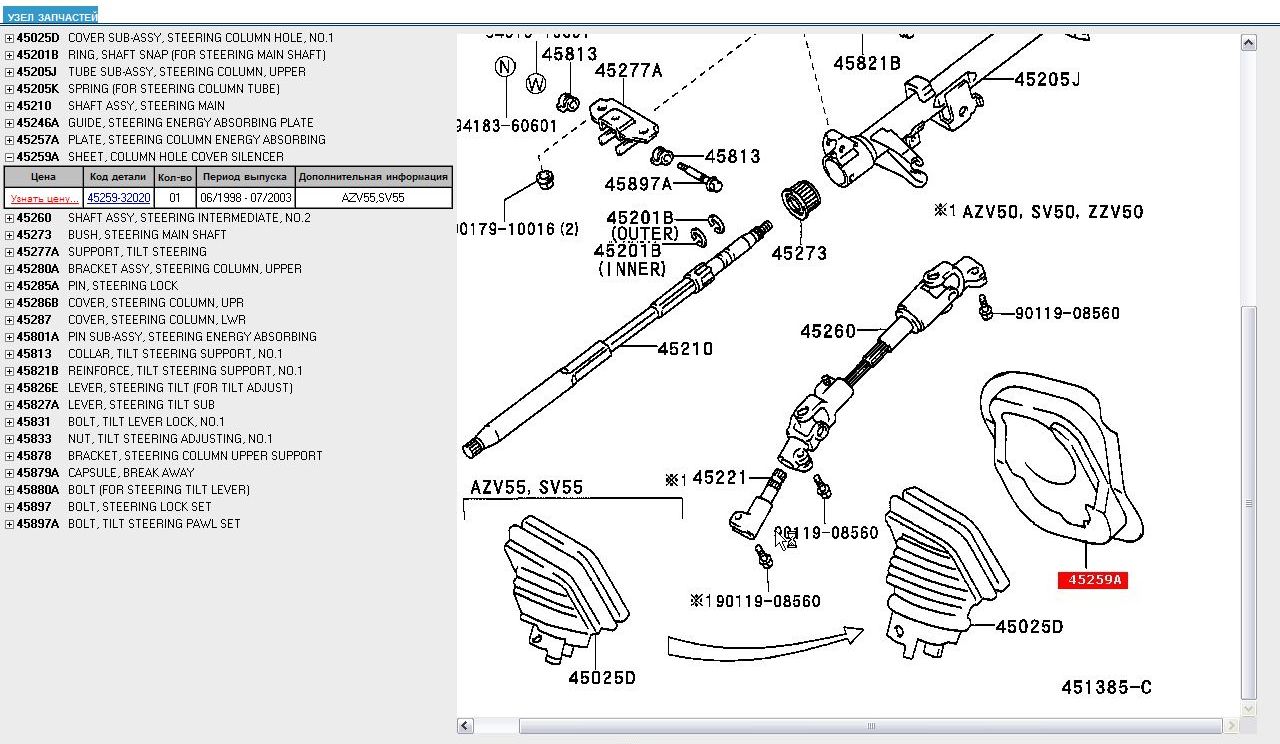Expand the 45897A bolt entry
Image resolution: width=1280 pixels, height=744 pixels.
click(10, 524)
